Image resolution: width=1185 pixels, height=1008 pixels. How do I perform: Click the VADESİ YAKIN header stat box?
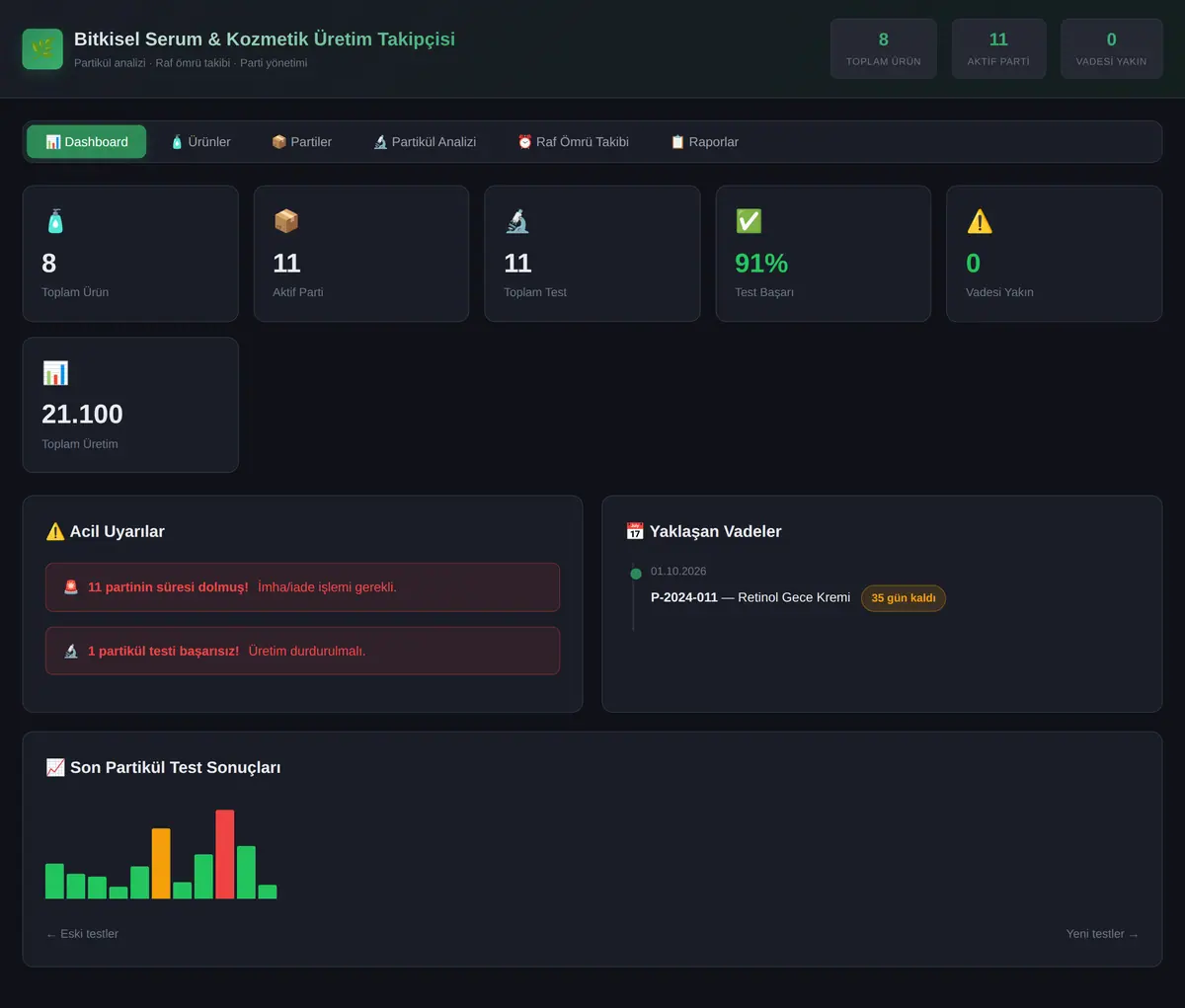point(1111,48)
